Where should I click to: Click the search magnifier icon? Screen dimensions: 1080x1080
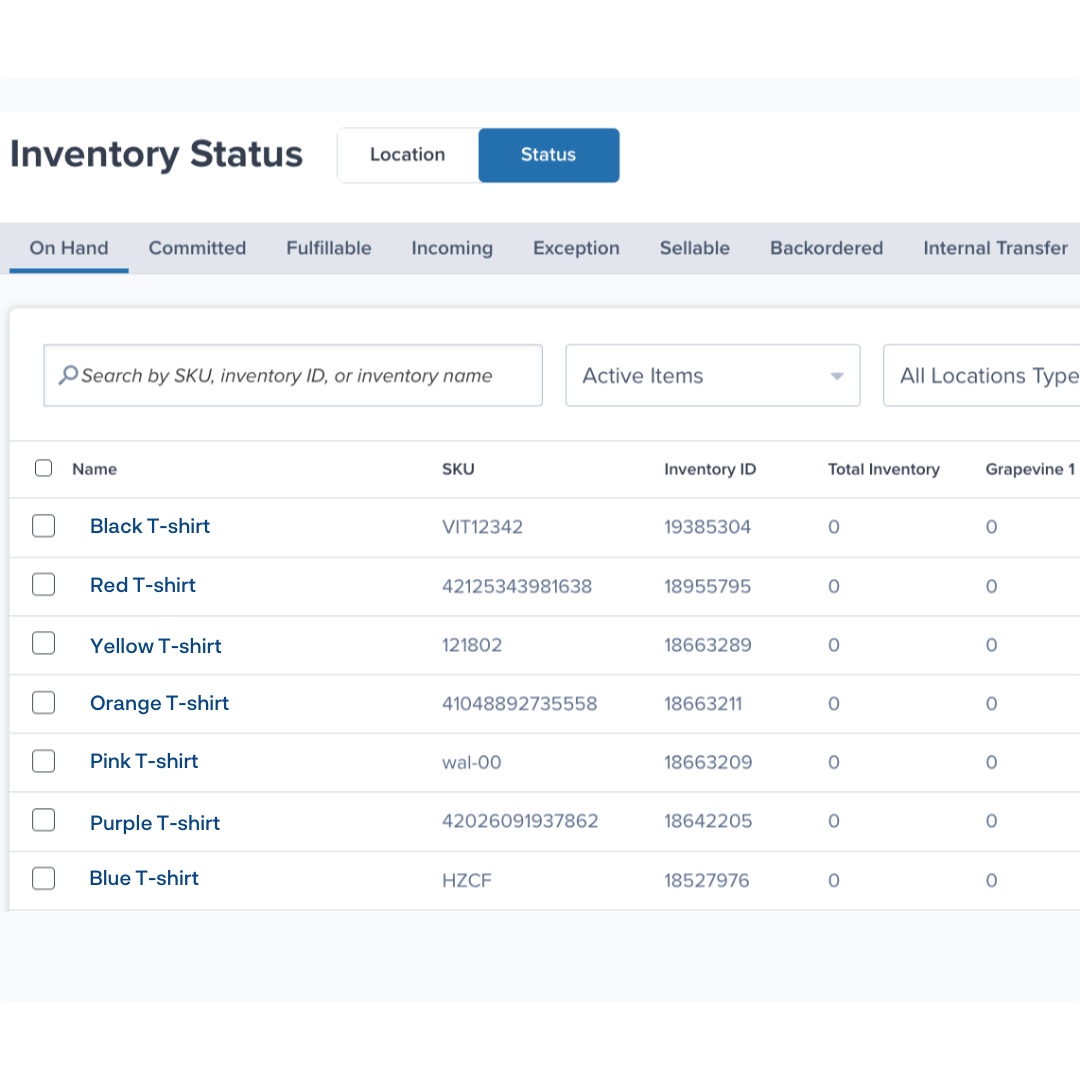pos(68,376)
